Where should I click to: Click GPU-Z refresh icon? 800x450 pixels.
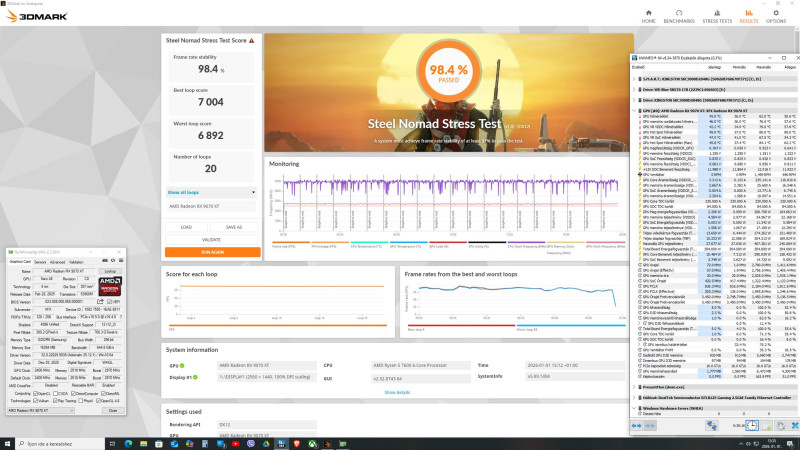pyautogui.click(x=113, y=260)
